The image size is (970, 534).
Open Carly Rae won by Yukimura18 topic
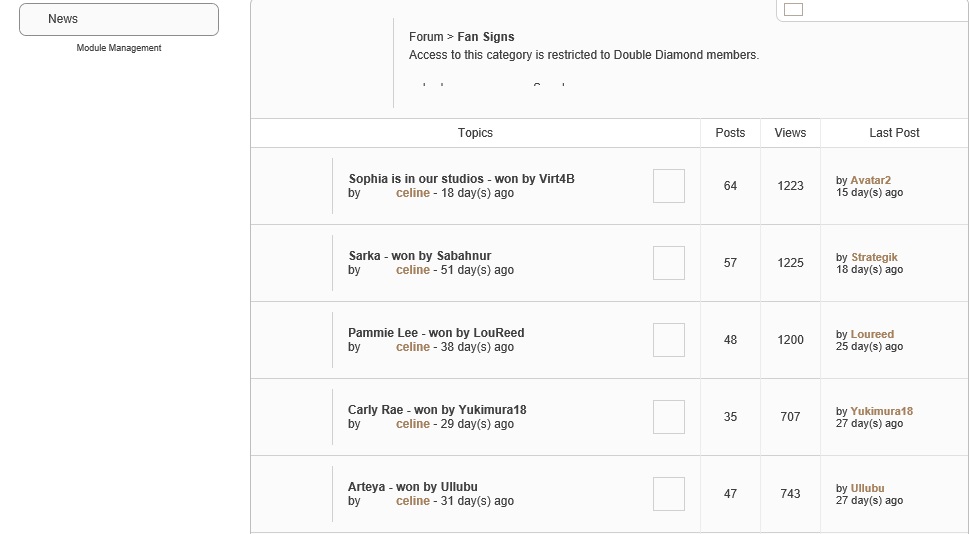(437, 410)
